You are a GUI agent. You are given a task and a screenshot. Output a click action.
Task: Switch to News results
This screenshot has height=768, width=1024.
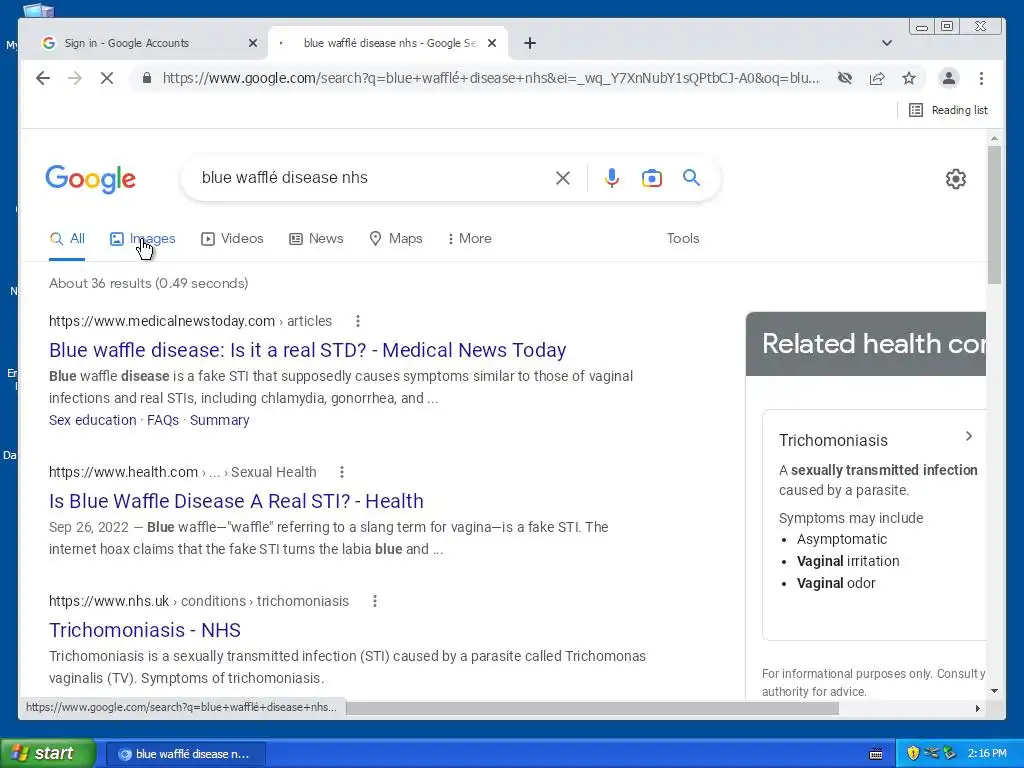pos(316,239)
